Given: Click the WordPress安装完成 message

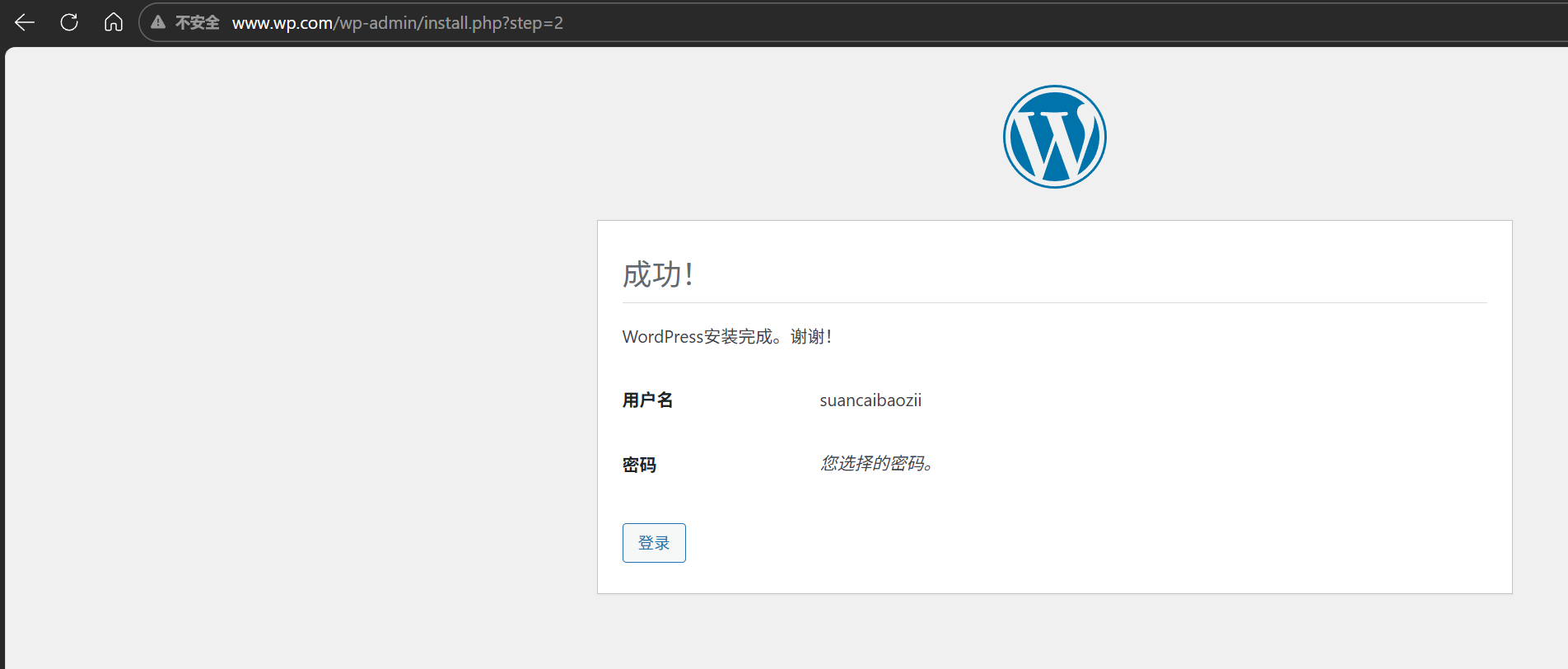Looking at the screenshot, I should coord(726,336).
